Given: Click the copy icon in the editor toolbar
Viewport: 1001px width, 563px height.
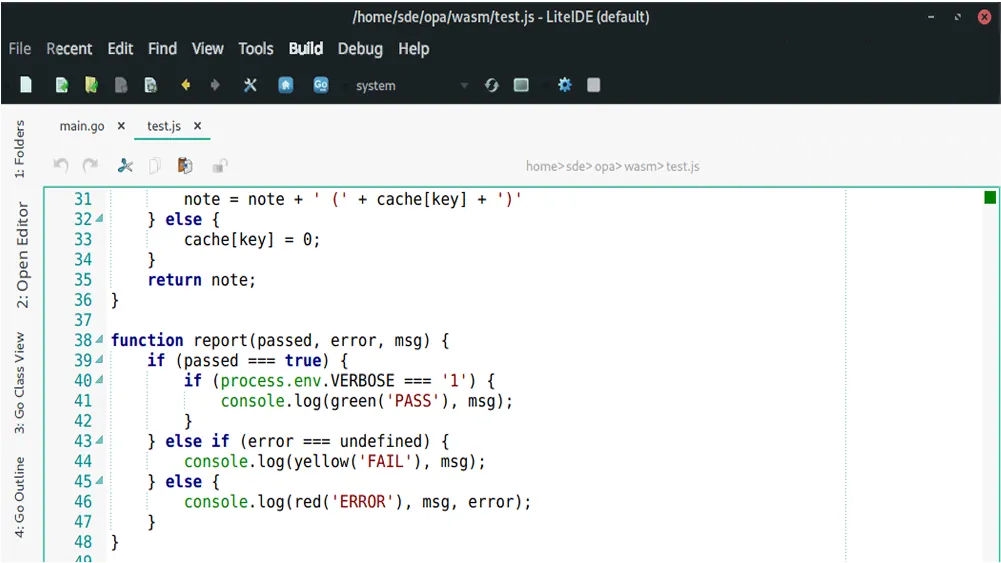Looking at the screenshot, I should [x=154, y=166].
